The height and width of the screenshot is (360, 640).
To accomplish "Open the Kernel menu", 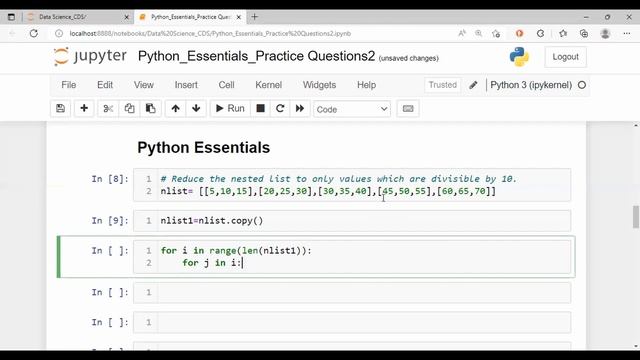I will pyautogui.click(x=269, y=85).
